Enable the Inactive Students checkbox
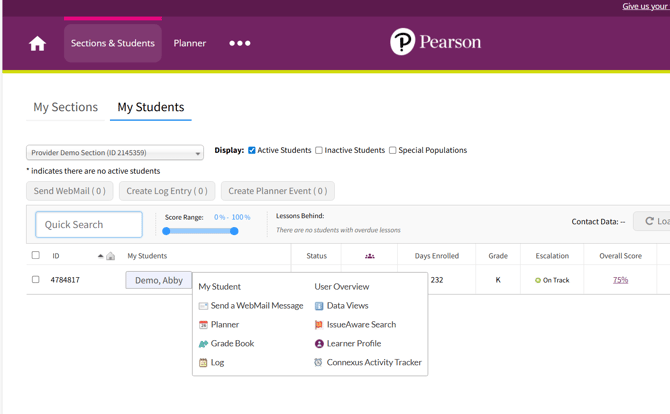The image size is (670, 414). (319, 150)
